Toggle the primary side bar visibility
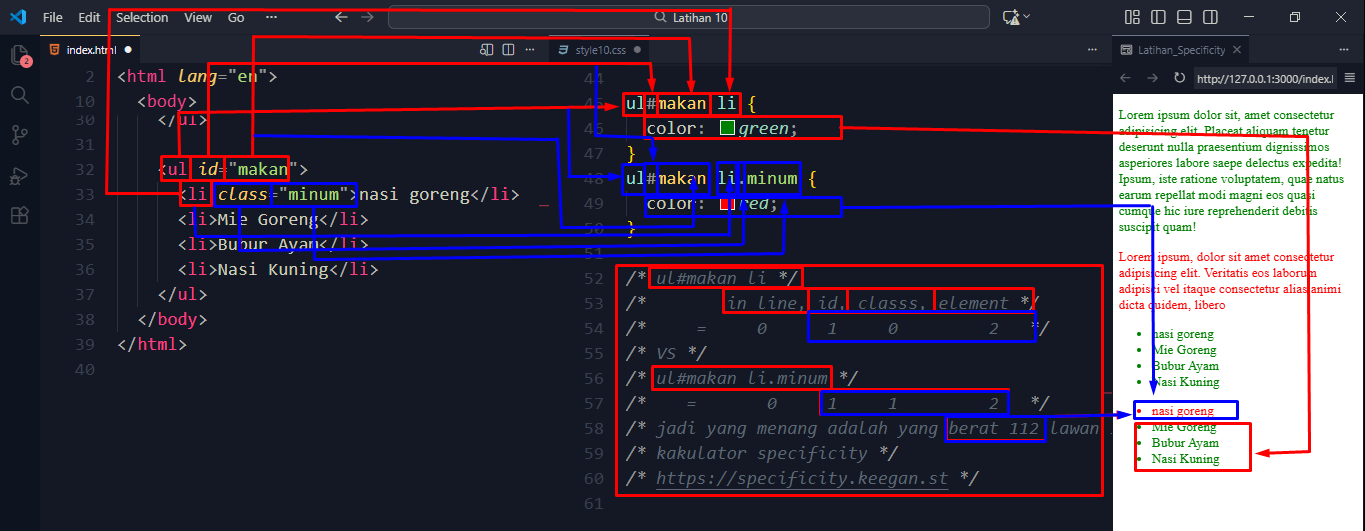 pyautogui.click(x=1158, y=17)
